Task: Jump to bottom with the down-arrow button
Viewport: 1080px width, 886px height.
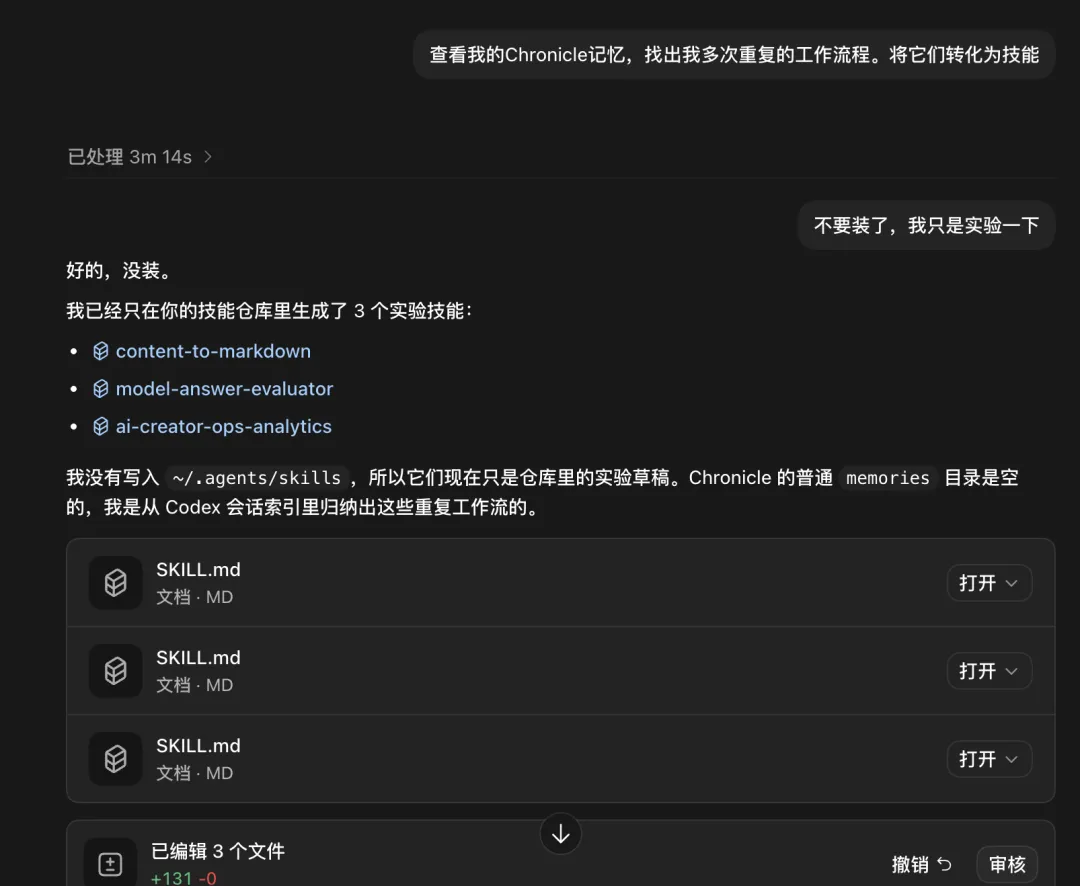Action: coord(561,834)
